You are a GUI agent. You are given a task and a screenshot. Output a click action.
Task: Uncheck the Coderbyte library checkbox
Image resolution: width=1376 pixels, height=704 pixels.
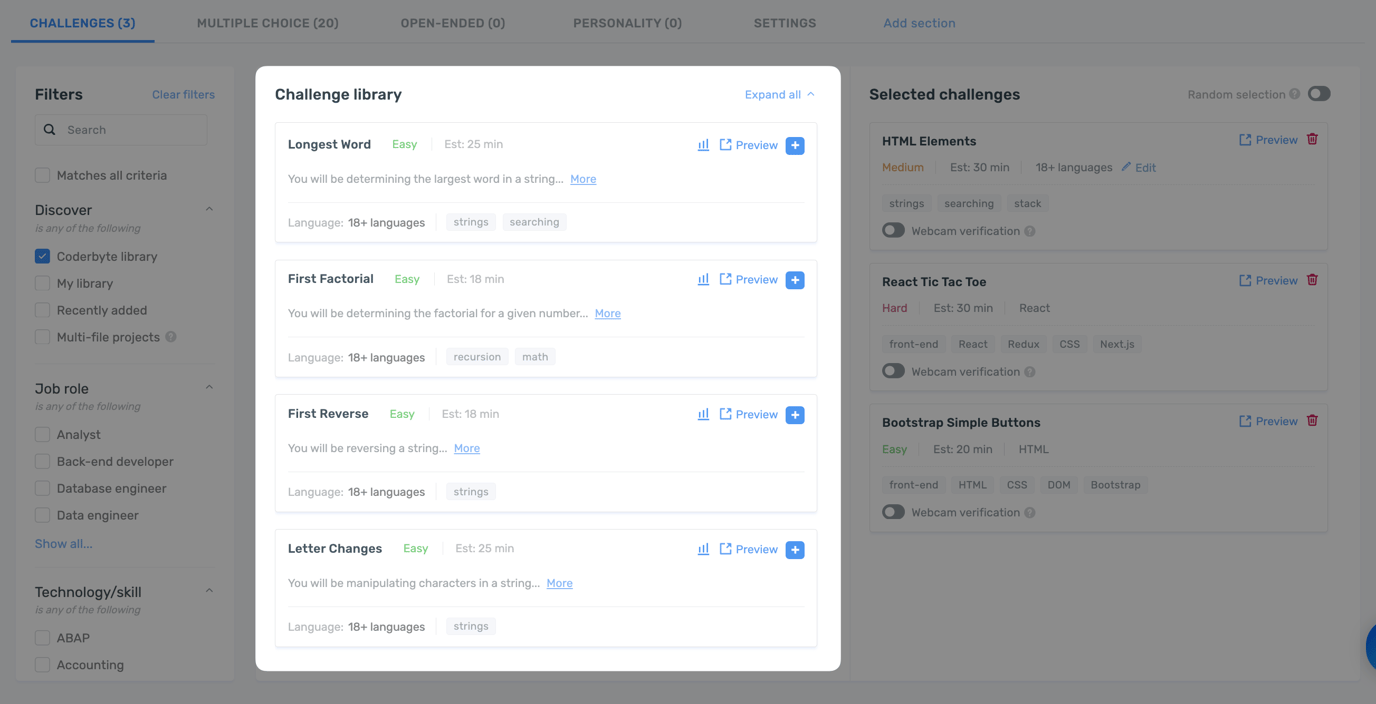pyautogui.click(x=42, y=257)
